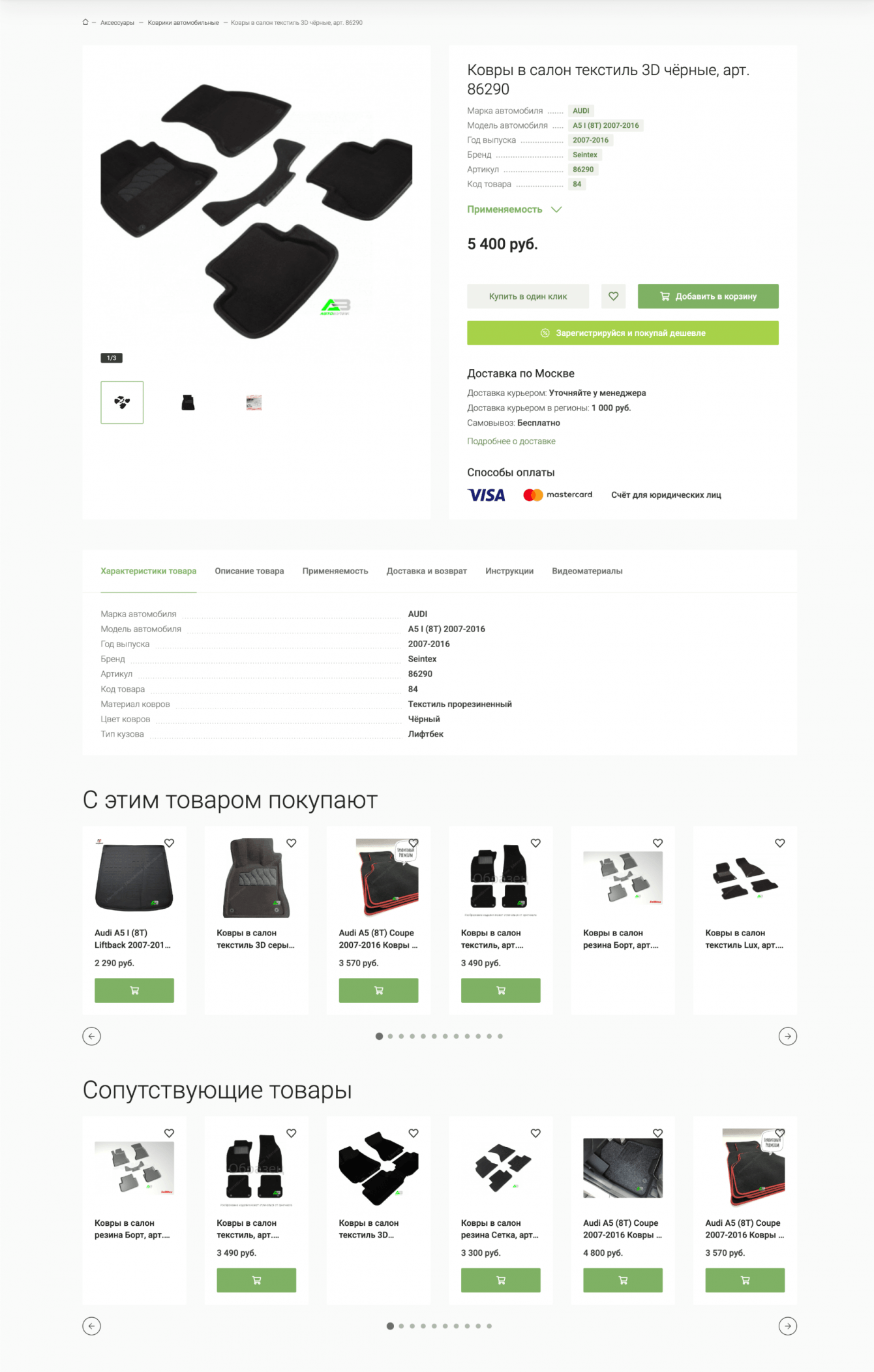Go to next items in 'Сопутствующие товары'
This screenshot has height=1372, width=874.
point(788,1326)
